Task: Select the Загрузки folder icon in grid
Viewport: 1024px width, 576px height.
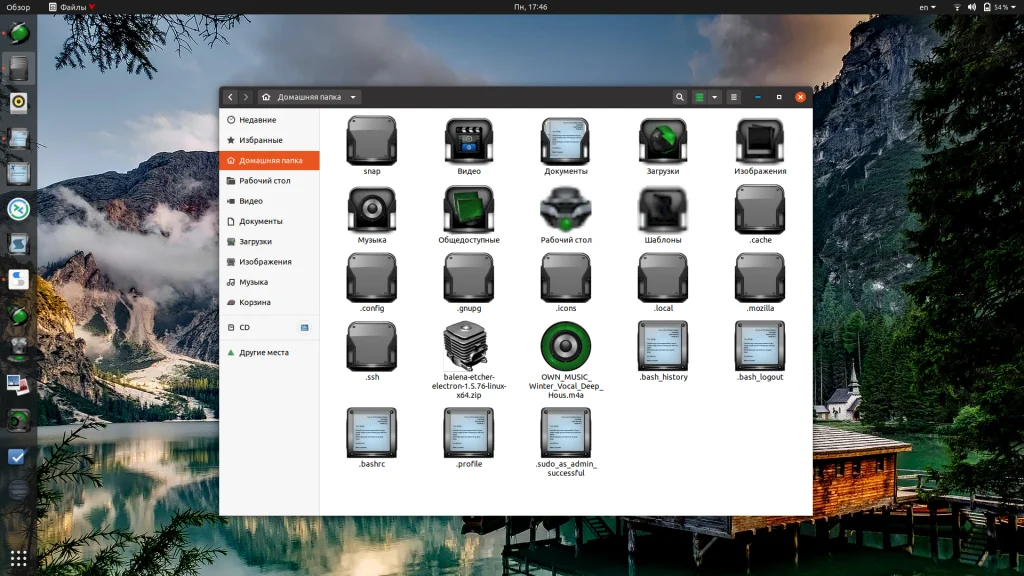Action: pyautogui.click(x=663, y=141)
